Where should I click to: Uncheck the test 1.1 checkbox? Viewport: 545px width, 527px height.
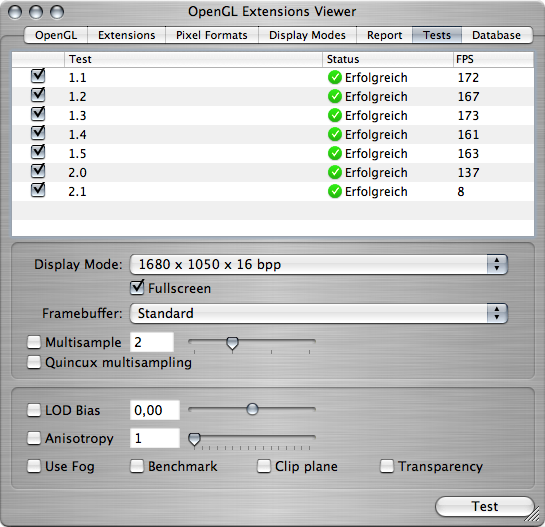38,75
